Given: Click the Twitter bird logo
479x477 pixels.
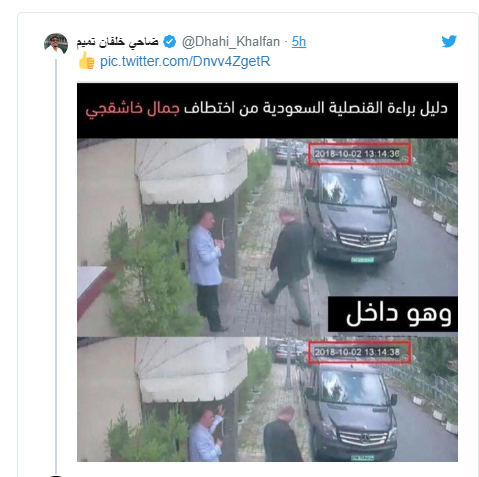Looking at the screenshot, I should click(x=449, y=41).
